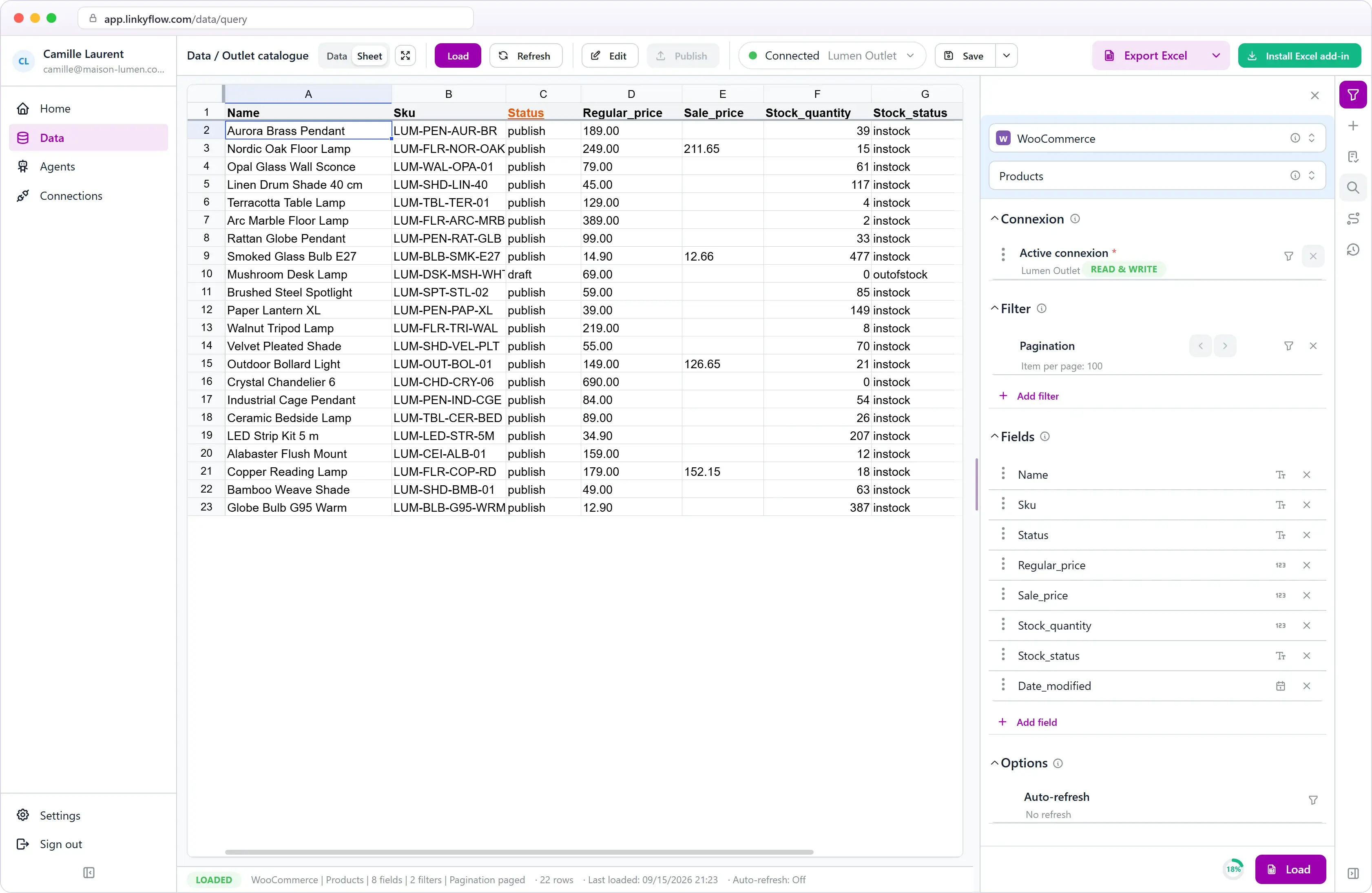Click the info icon next to Filter

pyautogui.click(x=1041, y=308)
